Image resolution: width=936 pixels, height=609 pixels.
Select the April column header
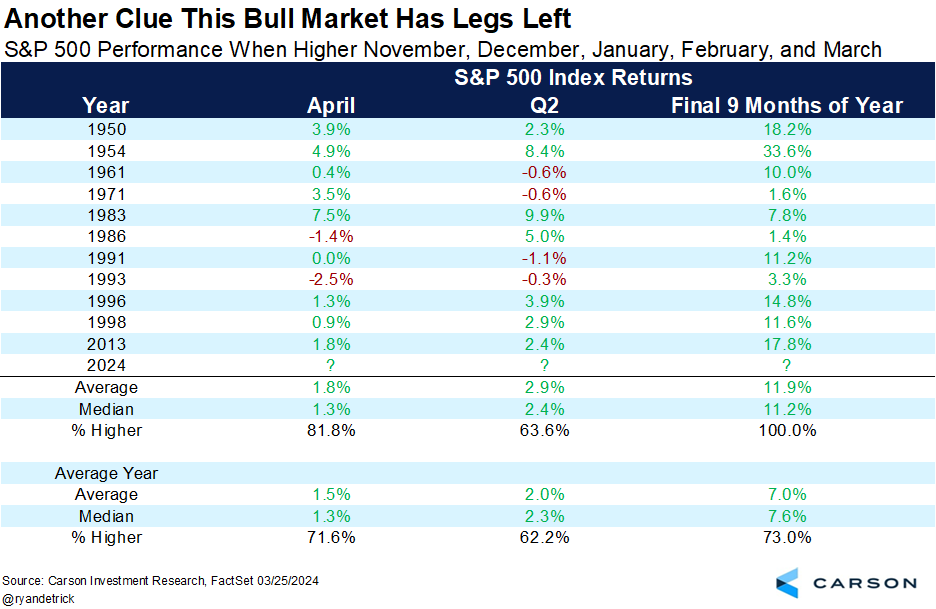(x=330, y=105)
